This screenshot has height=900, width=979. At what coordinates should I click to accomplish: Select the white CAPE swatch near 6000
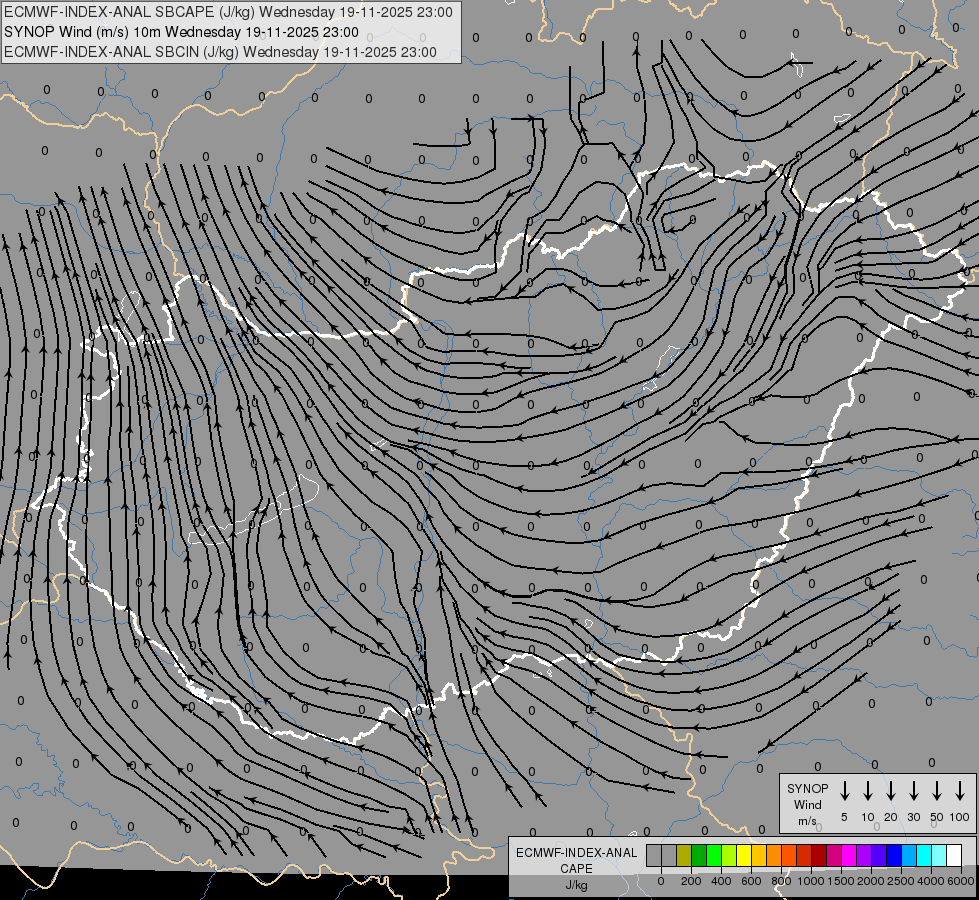(953, 855)
